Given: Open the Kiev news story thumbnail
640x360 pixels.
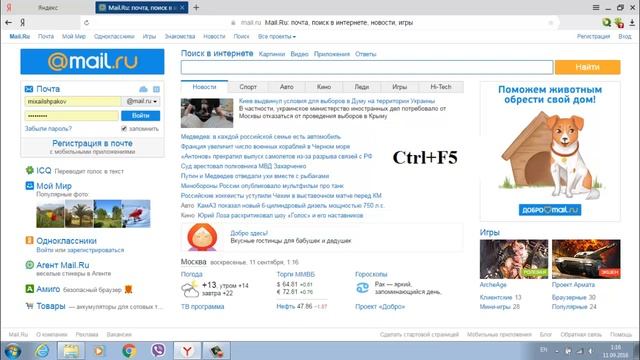Looking at the screenshot, I should [x=207, y=113].
